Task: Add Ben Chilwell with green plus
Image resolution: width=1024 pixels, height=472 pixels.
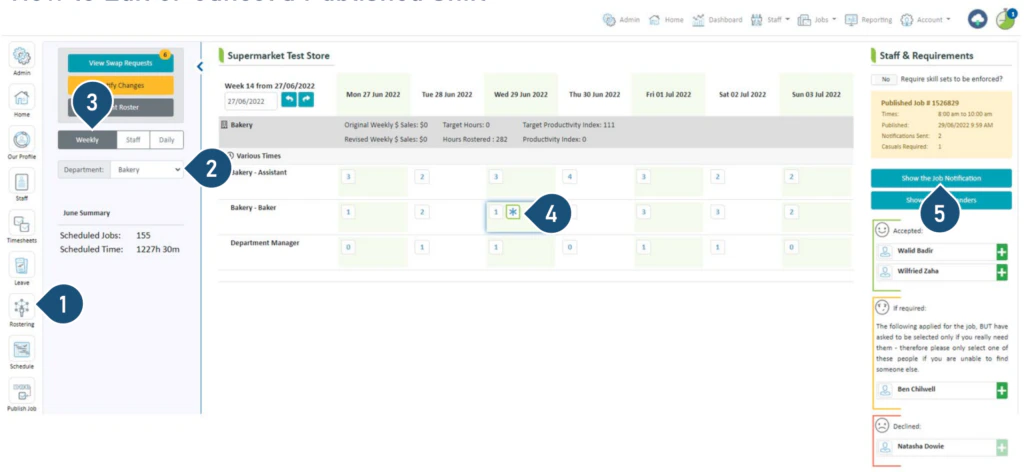Action: coord(1002,390)
